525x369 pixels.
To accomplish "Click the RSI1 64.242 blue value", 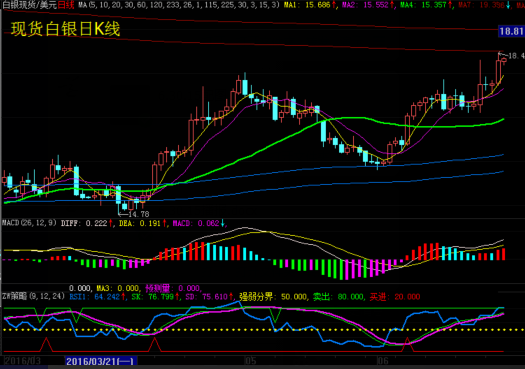I will (x=97, y=297).
